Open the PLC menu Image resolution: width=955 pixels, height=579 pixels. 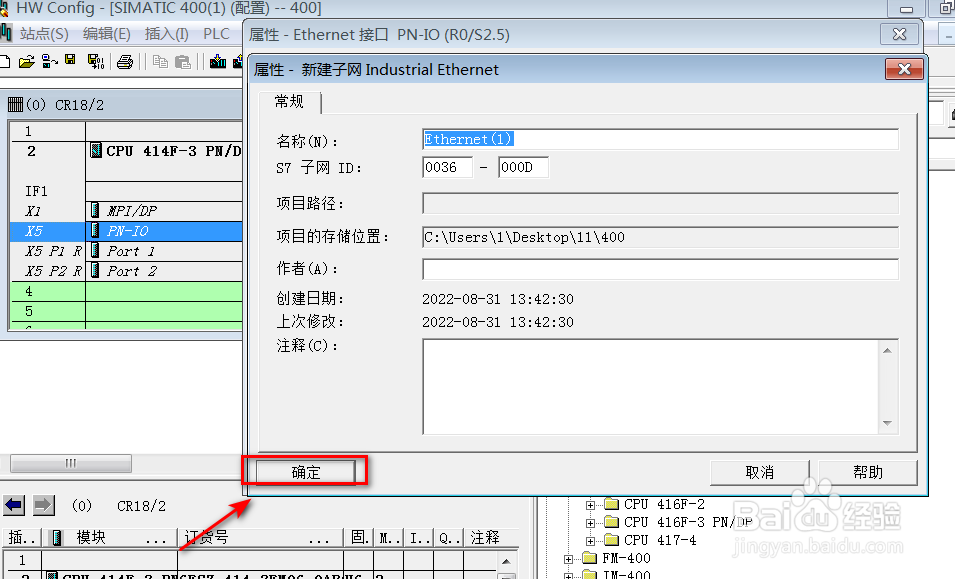pos(216,33)
